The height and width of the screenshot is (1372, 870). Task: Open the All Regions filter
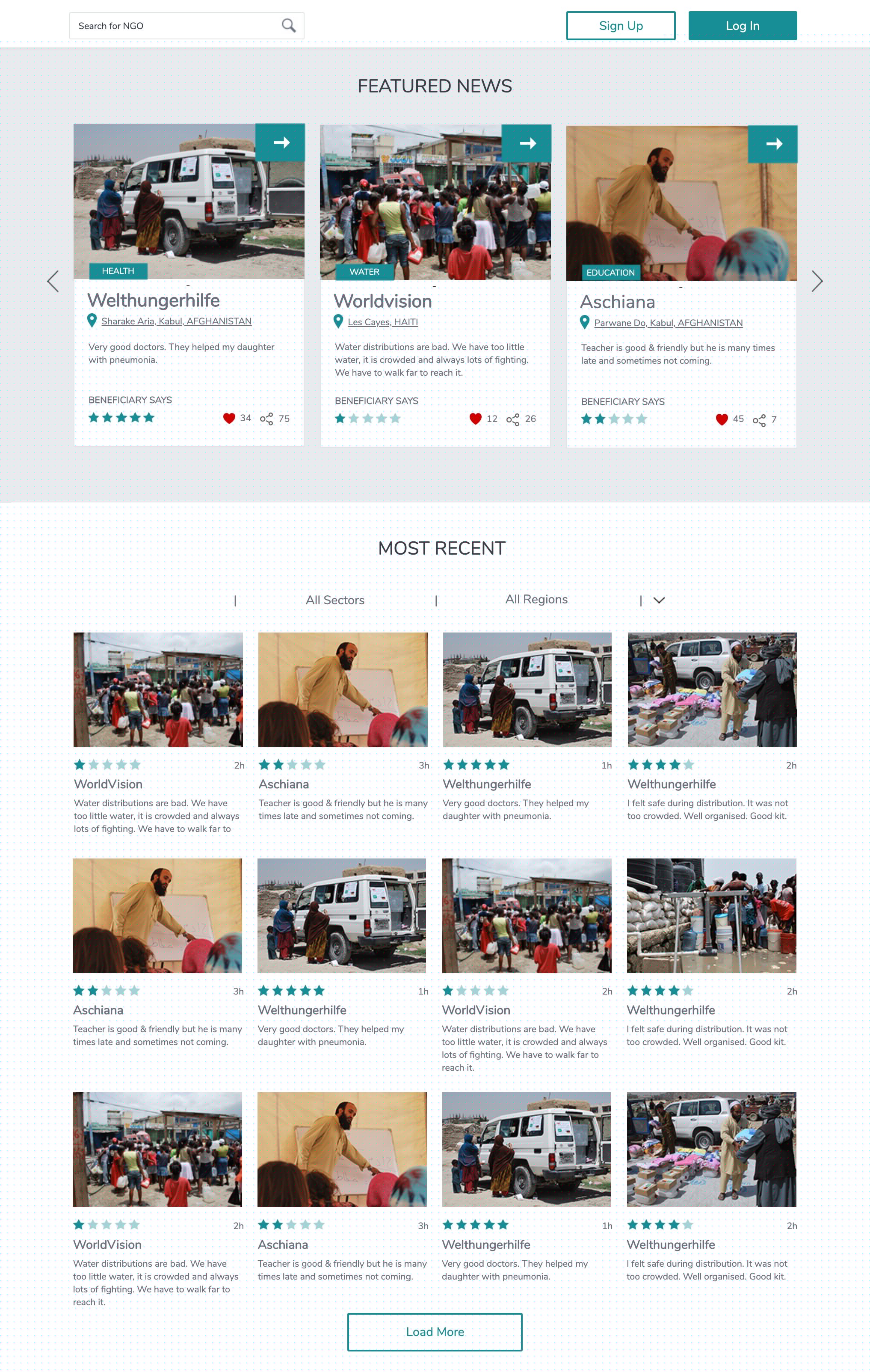536,600
